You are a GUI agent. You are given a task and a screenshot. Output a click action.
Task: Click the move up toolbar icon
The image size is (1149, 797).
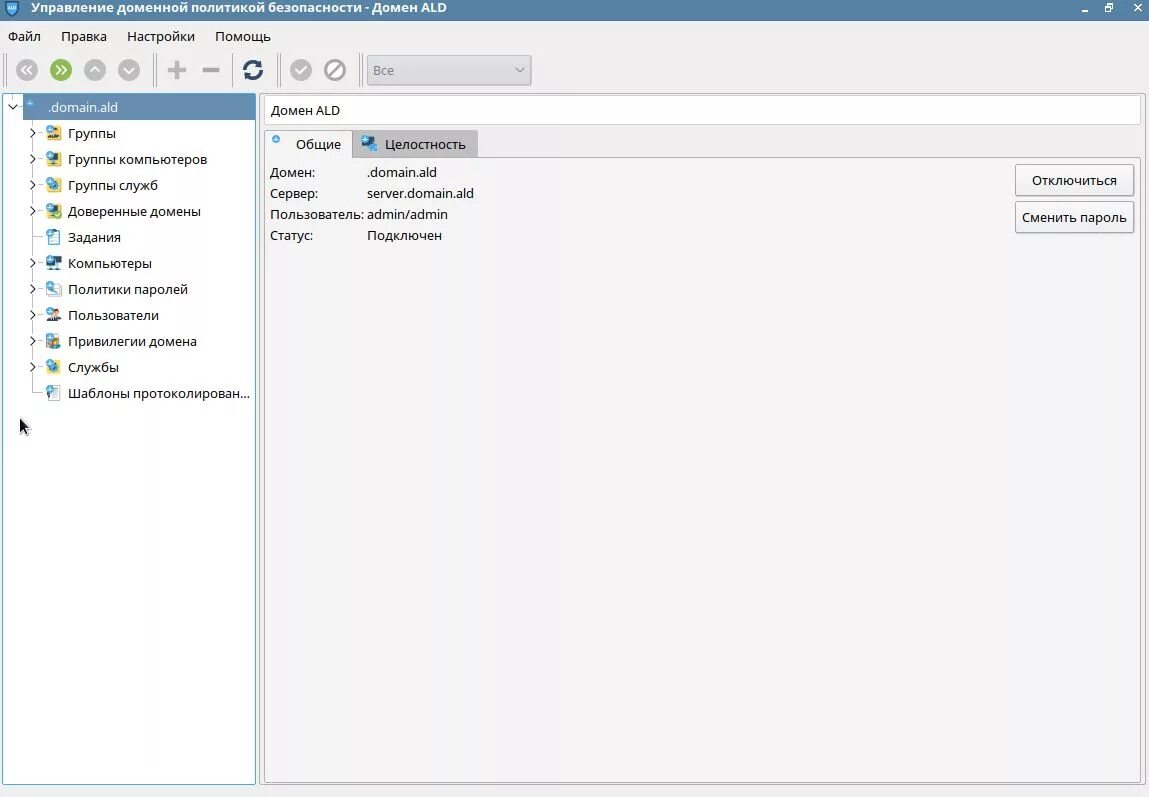(x=95, y=70)
